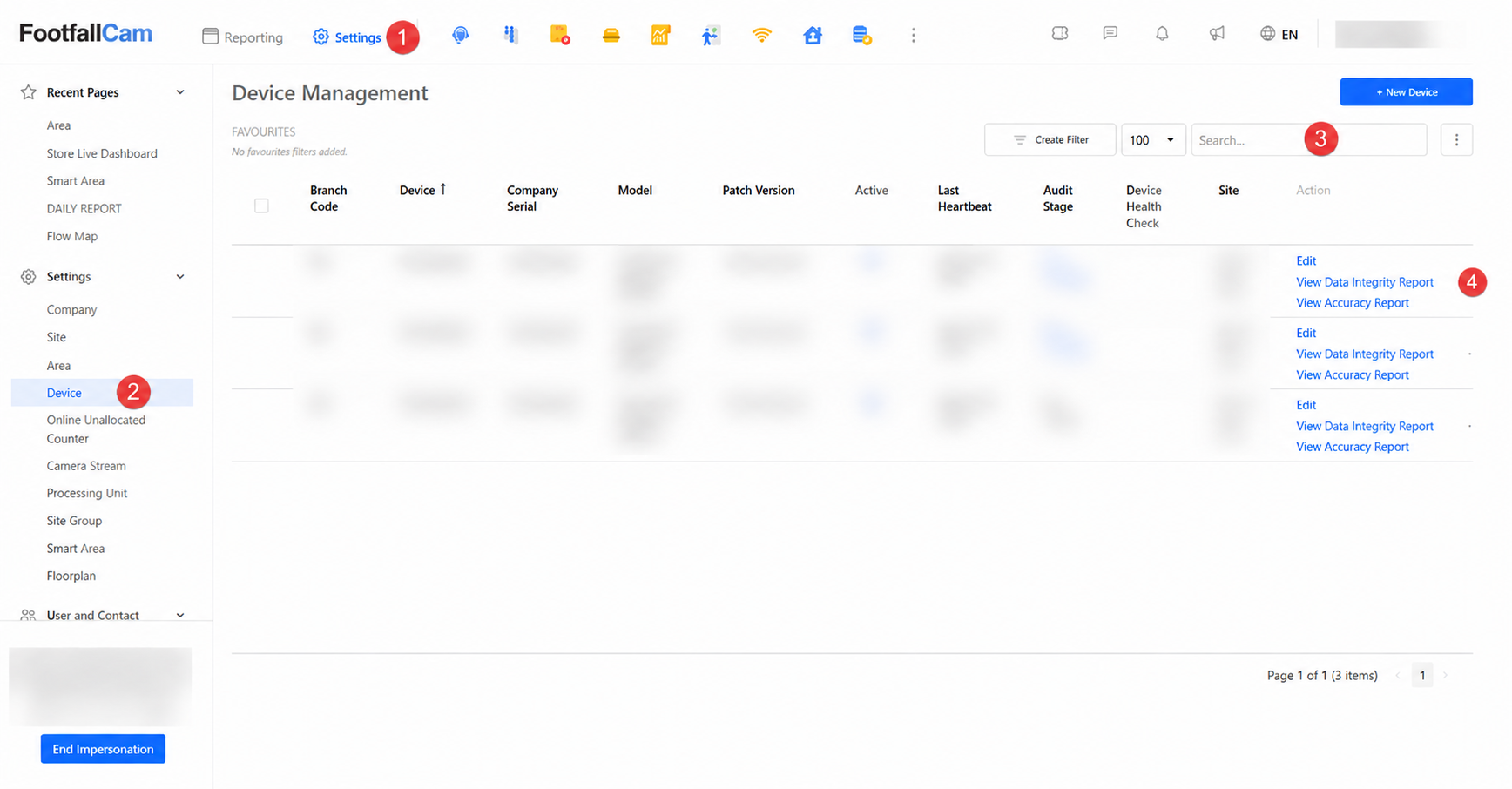
Task: Open Camera Stream settings page
Action: click(86, 466)
